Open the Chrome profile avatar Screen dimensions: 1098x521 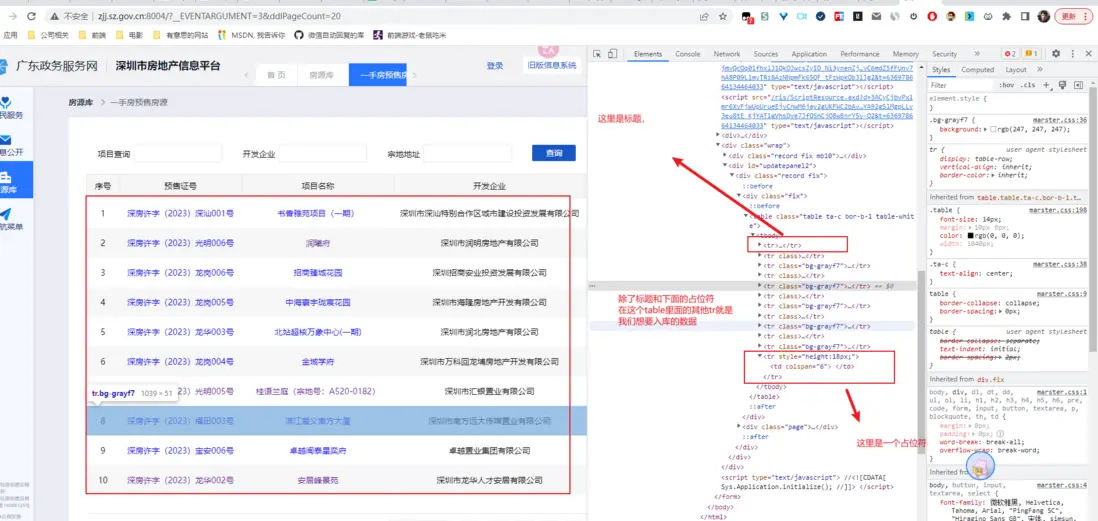click(x=1043, y=15)
